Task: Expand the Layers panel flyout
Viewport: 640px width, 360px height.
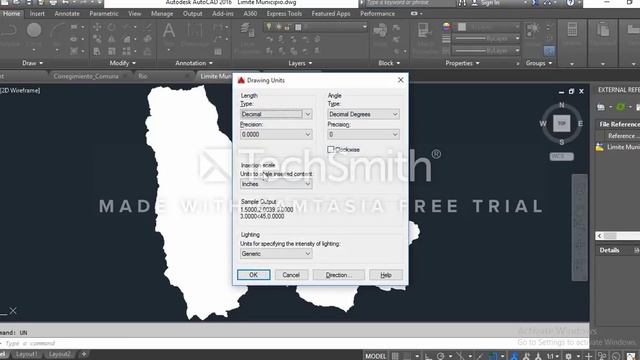Action: click(300, 63)
